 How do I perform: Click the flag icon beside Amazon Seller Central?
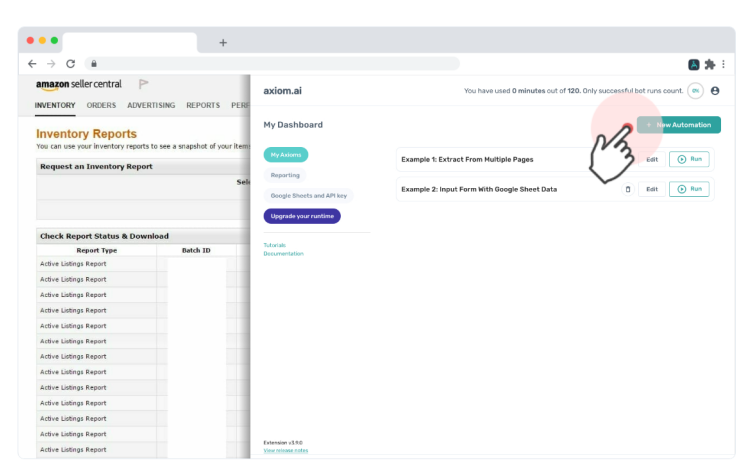pos(143,84)
